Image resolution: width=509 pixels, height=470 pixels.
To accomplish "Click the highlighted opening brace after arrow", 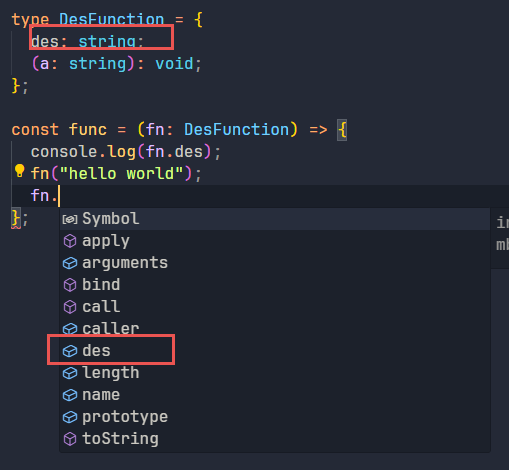I will point(342,130).
